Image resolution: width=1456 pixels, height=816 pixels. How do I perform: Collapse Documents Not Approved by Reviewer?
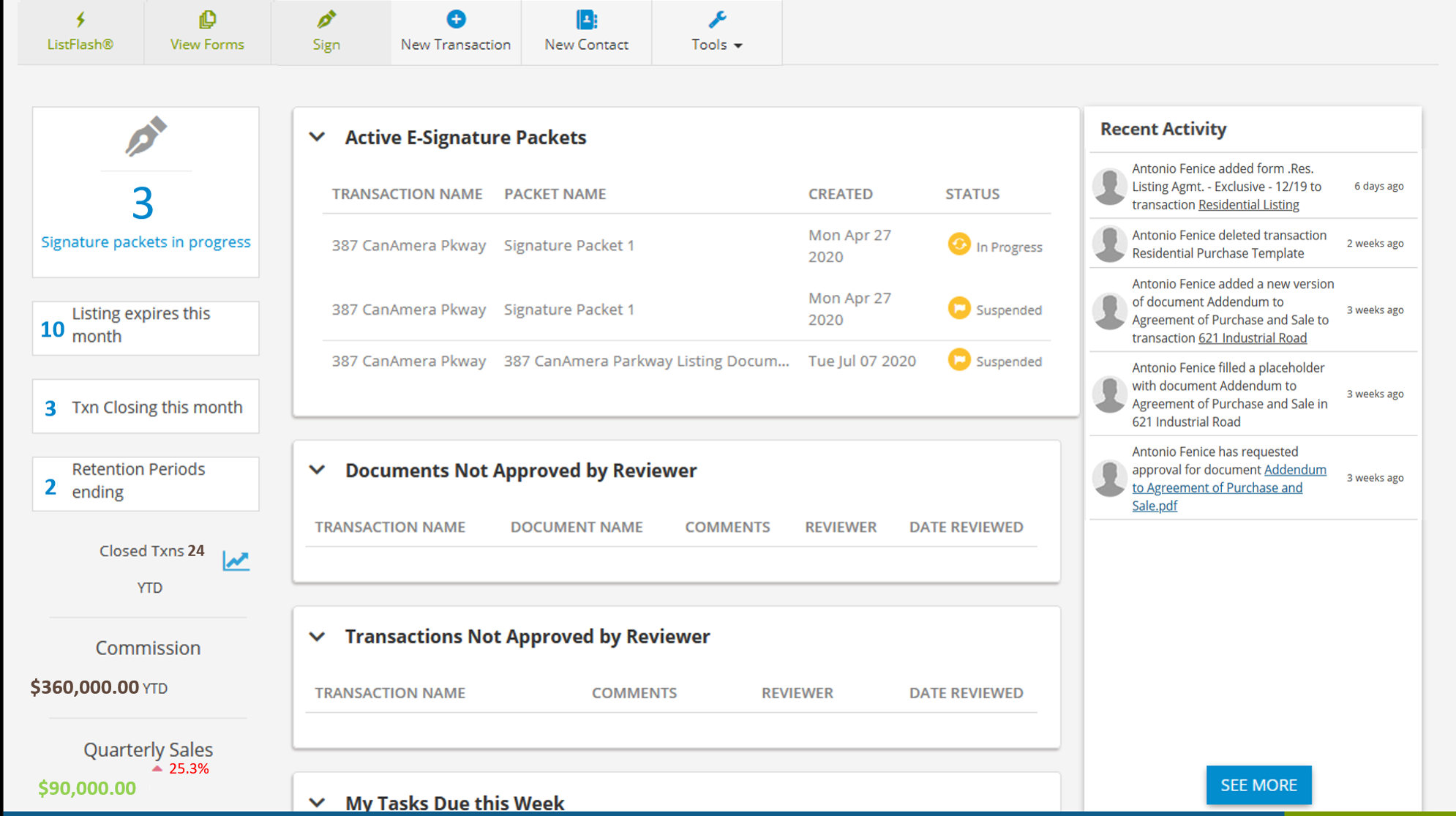coord(317,470)
